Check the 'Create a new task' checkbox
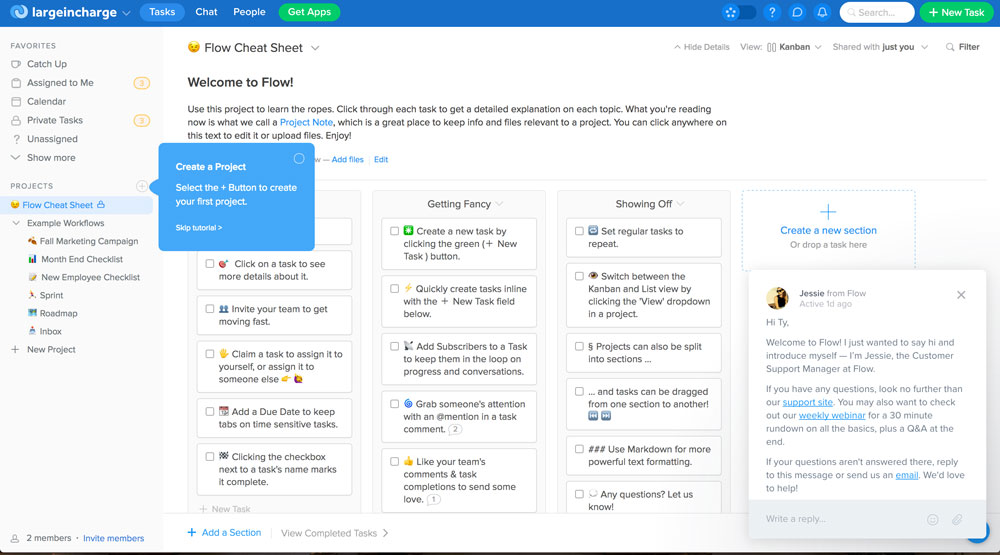This screenshot has height=555, width=1000. [394, 231]
